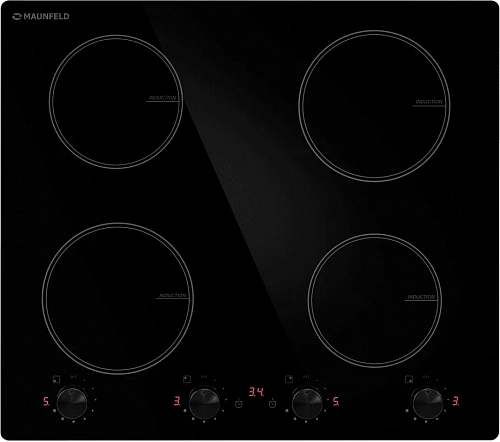Select the bottom-right induction cooking zone
This screenshot has width=500, height=442.
[375, 301]
